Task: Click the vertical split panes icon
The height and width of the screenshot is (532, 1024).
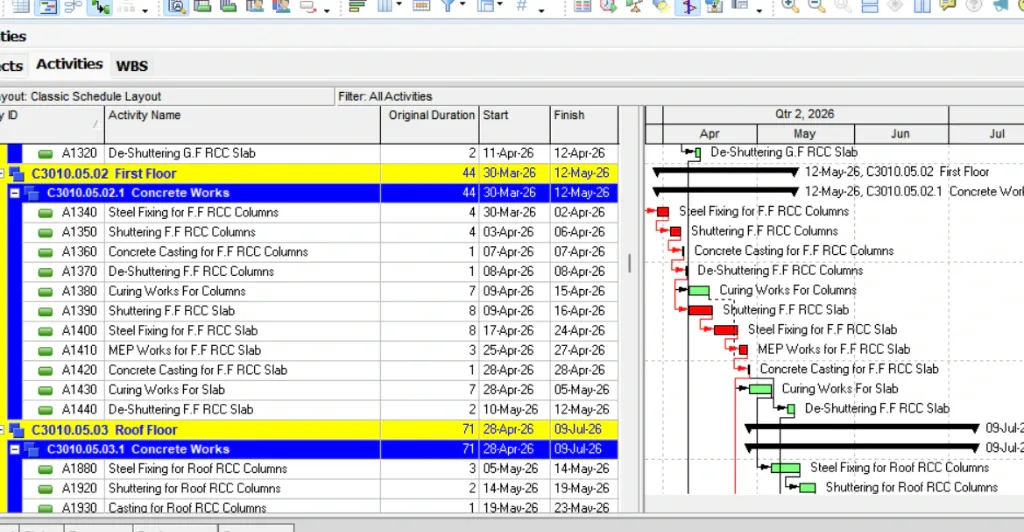Action: (x=921, y=7)
